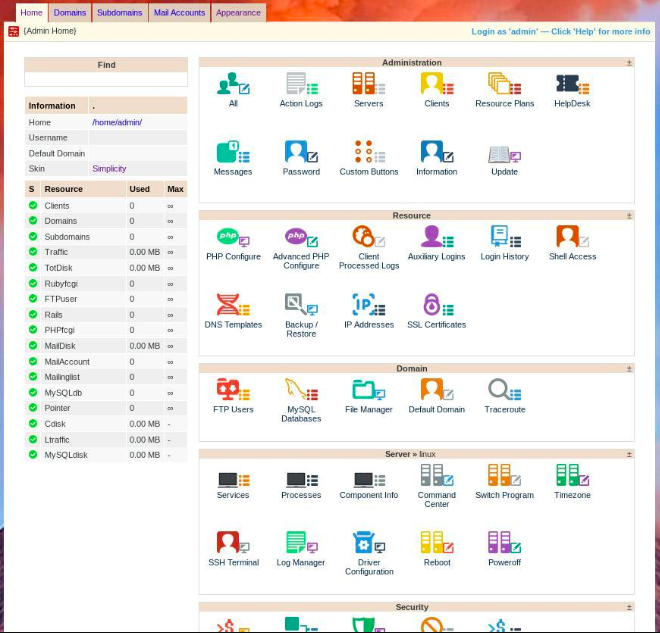Open Client Processed Logs
Screen dimensions: 660x633
369,237
